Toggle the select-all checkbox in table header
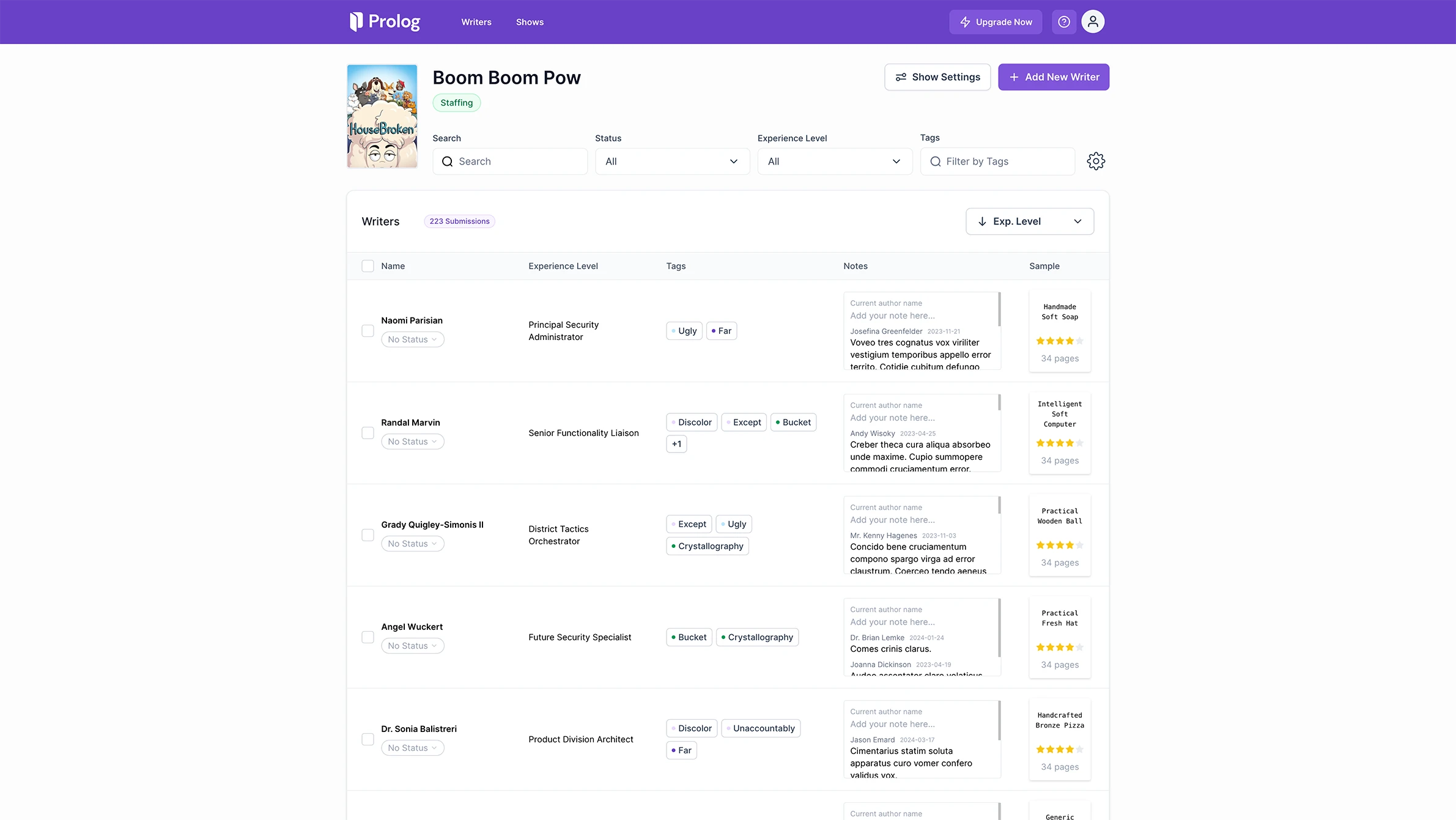 pos(368,266)
